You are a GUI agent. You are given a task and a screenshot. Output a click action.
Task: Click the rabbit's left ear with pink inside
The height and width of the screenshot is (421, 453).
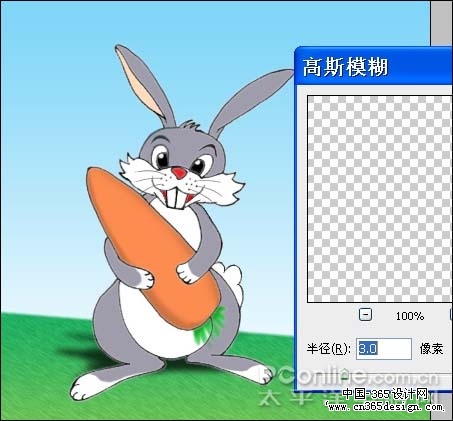(x=146, y=85)
